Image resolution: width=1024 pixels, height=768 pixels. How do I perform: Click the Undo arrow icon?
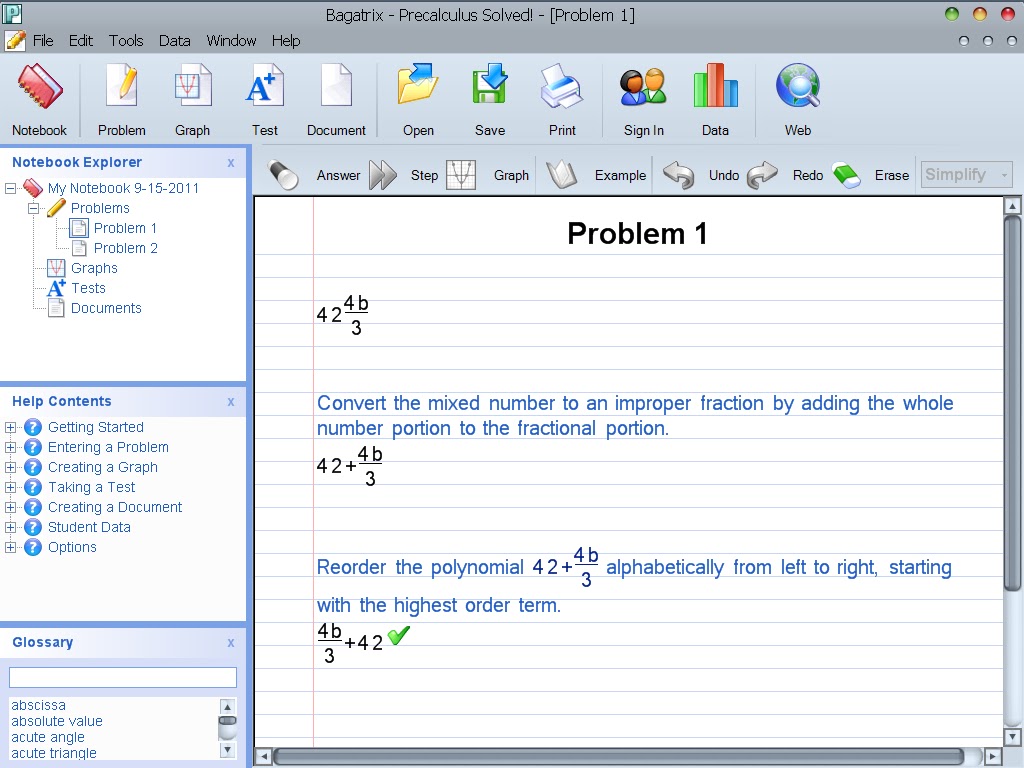point(679,175)
